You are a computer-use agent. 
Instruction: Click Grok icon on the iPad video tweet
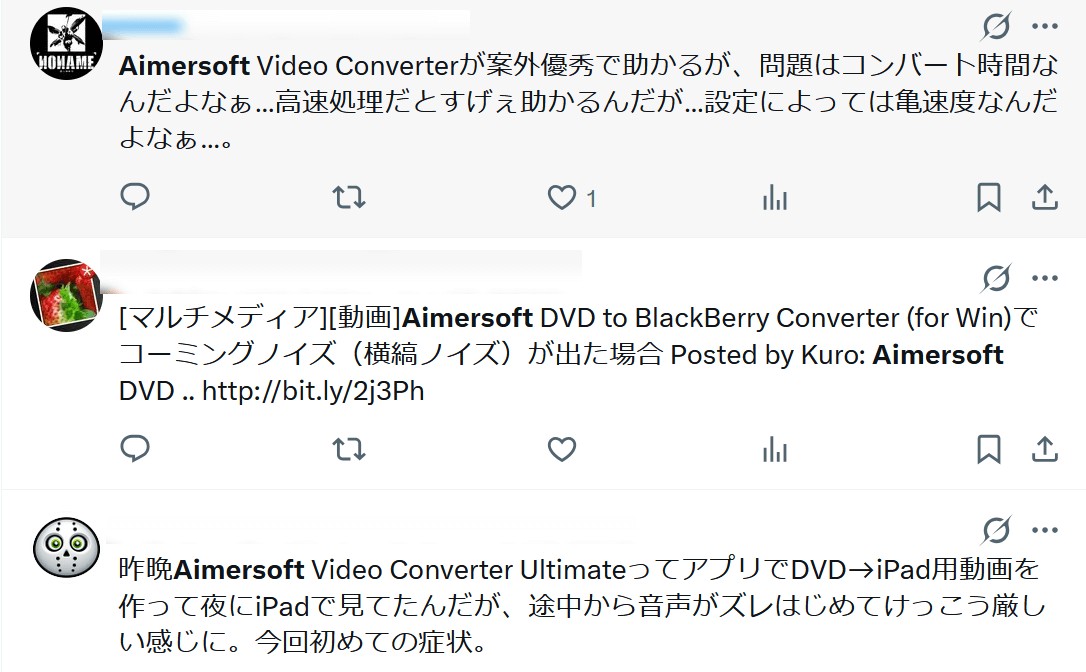pos(997,531)
